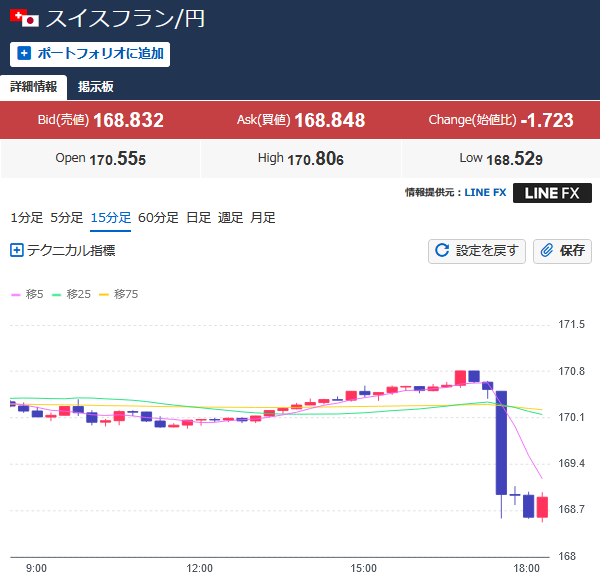Click the reload icon in 設定を戻す
The width and height of the screenshot is (600, 575).
click(x=442, y=251)
